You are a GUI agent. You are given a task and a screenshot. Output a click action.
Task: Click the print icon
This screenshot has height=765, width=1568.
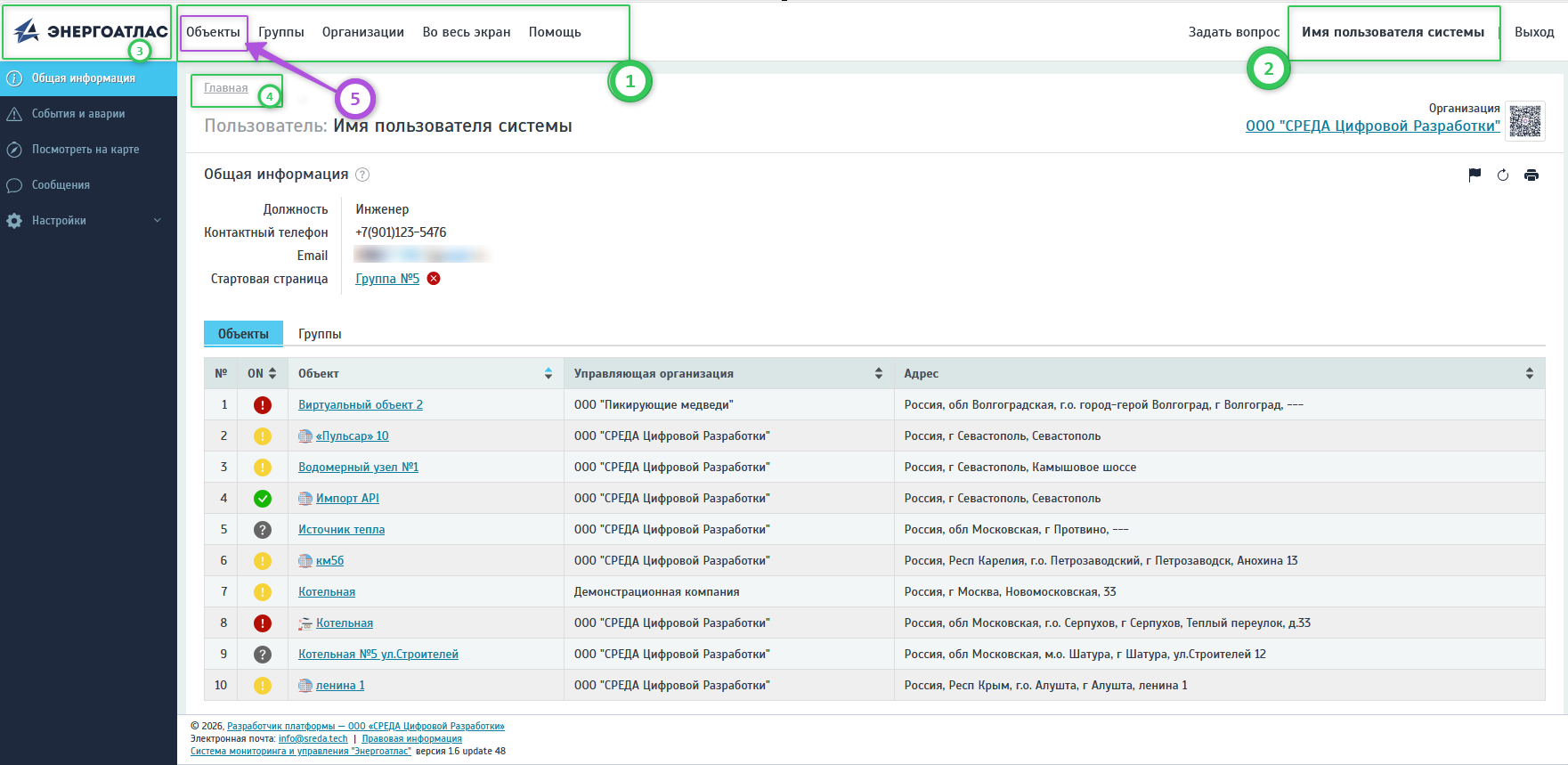(1531, 175)
